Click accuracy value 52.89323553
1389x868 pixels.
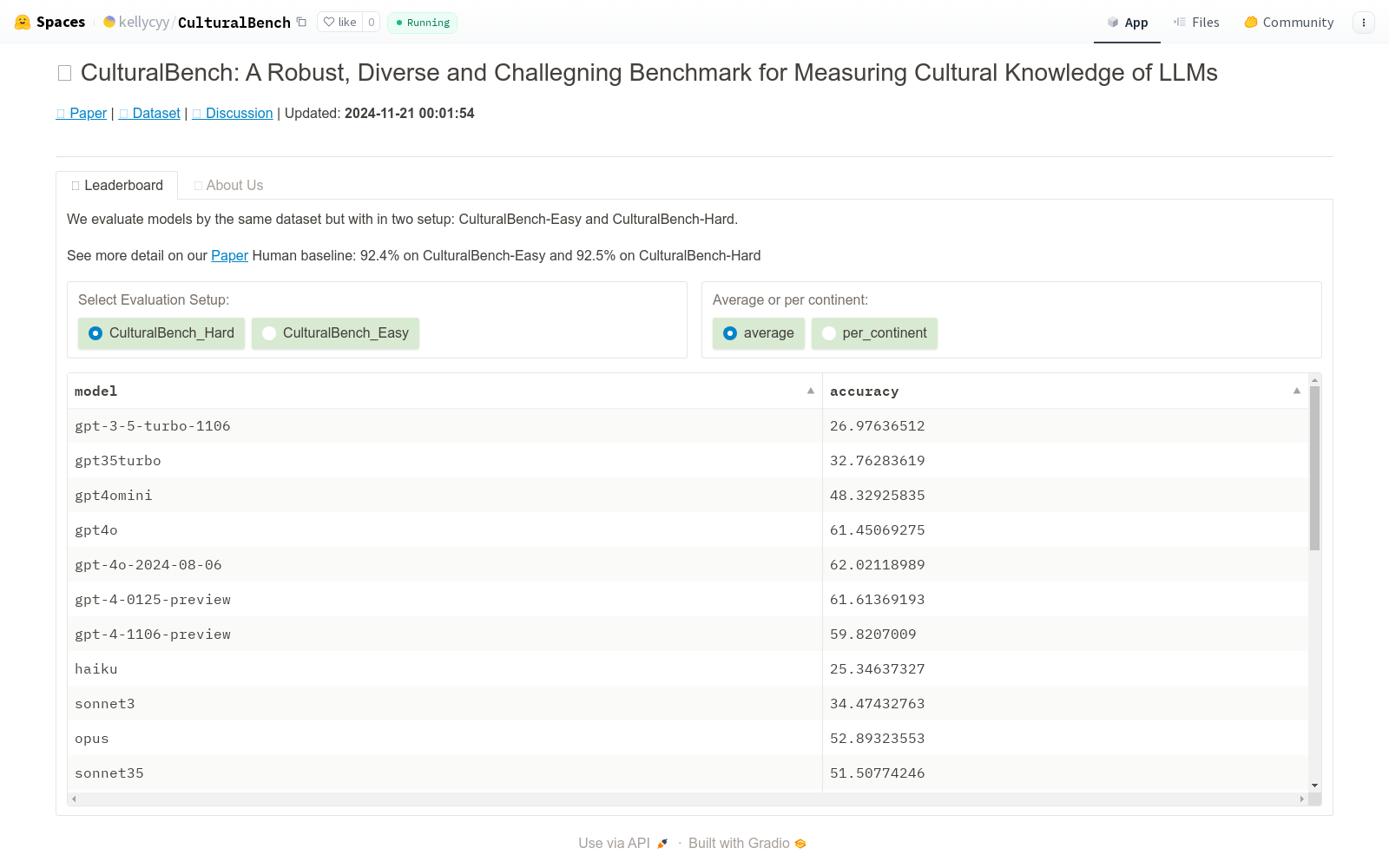pyautogui.click(x=877, y=739)
